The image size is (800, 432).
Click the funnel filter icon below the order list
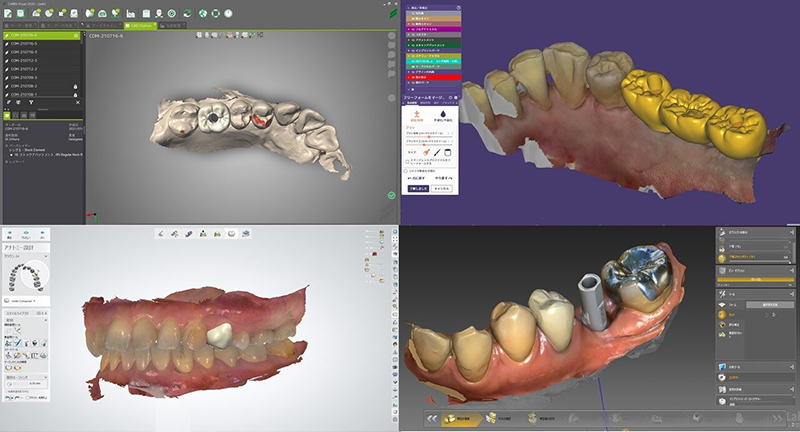click(31, 102)
